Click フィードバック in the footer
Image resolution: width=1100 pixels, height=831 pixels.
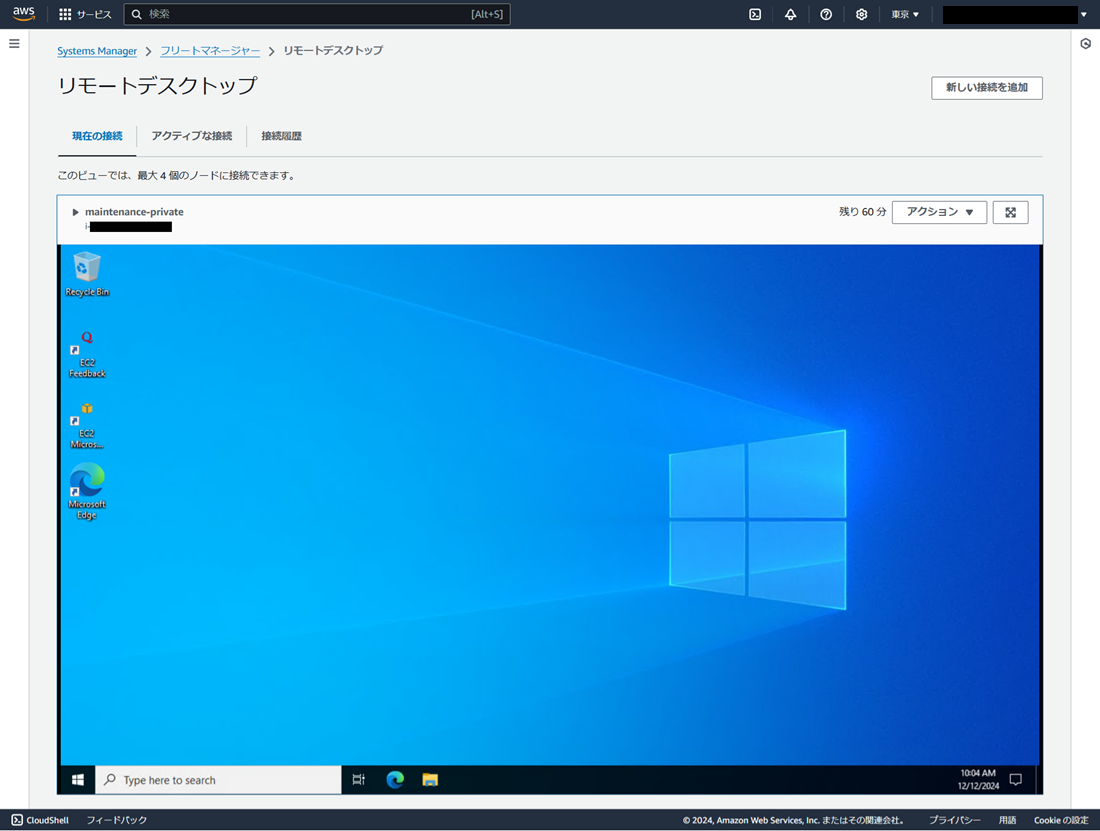pyautogui.click(x=116, y=820)
